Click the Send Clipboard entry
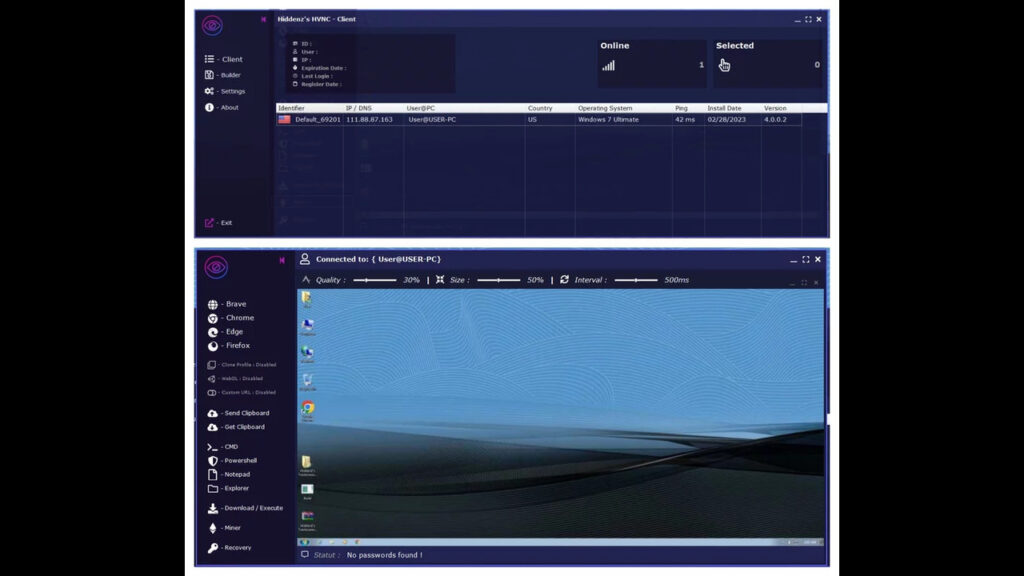 coord(238,413)
